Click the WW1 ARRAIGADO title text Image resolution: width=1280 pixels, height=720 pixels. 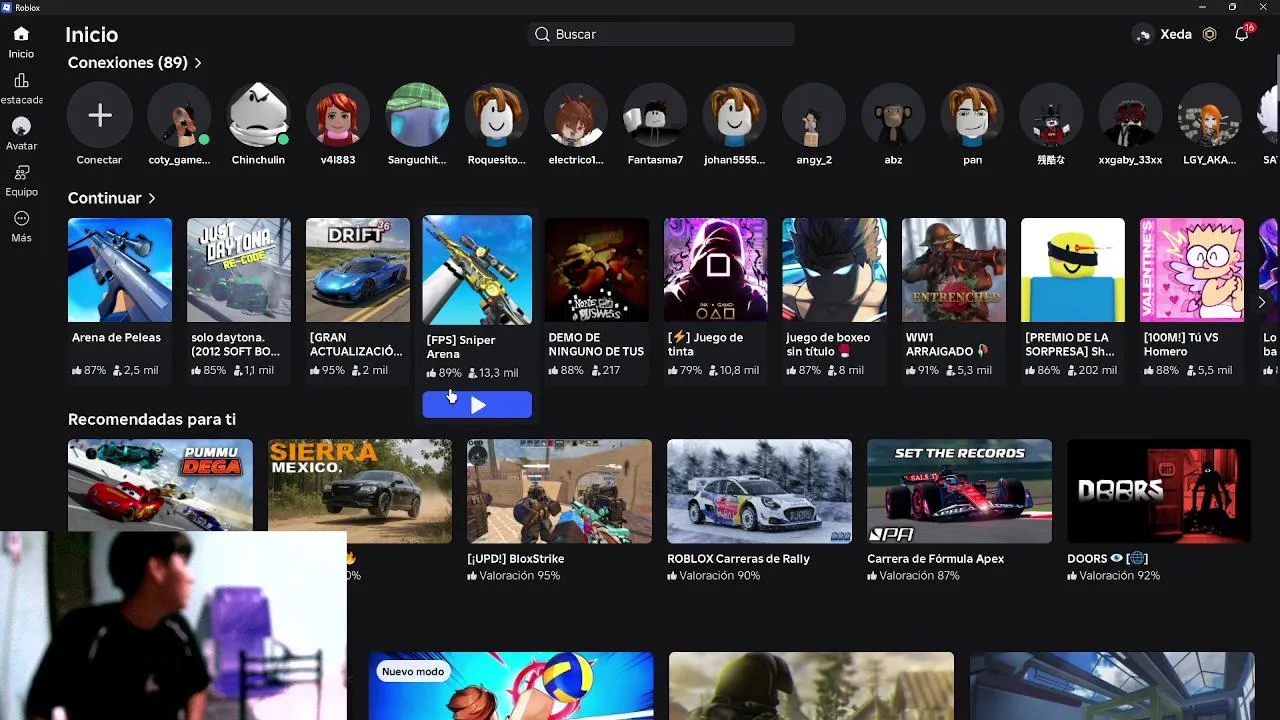click(x=946, y=344)
